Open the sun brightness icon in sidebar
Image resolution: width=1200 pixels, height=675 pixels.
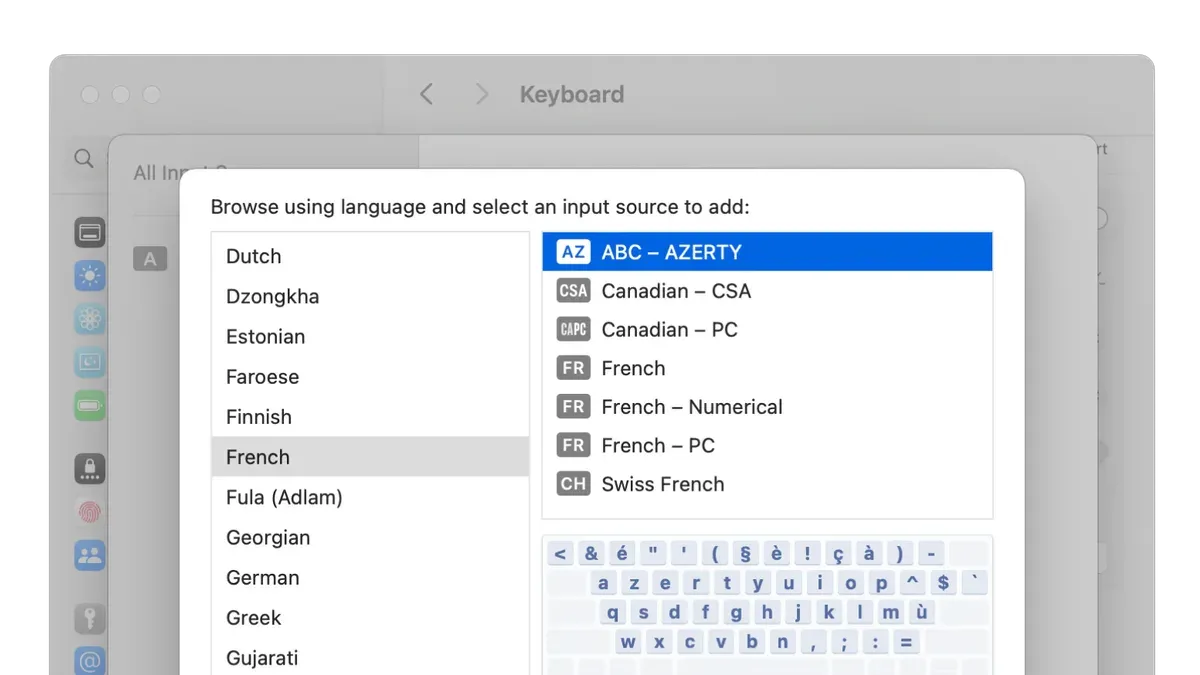tap(90, 276)
